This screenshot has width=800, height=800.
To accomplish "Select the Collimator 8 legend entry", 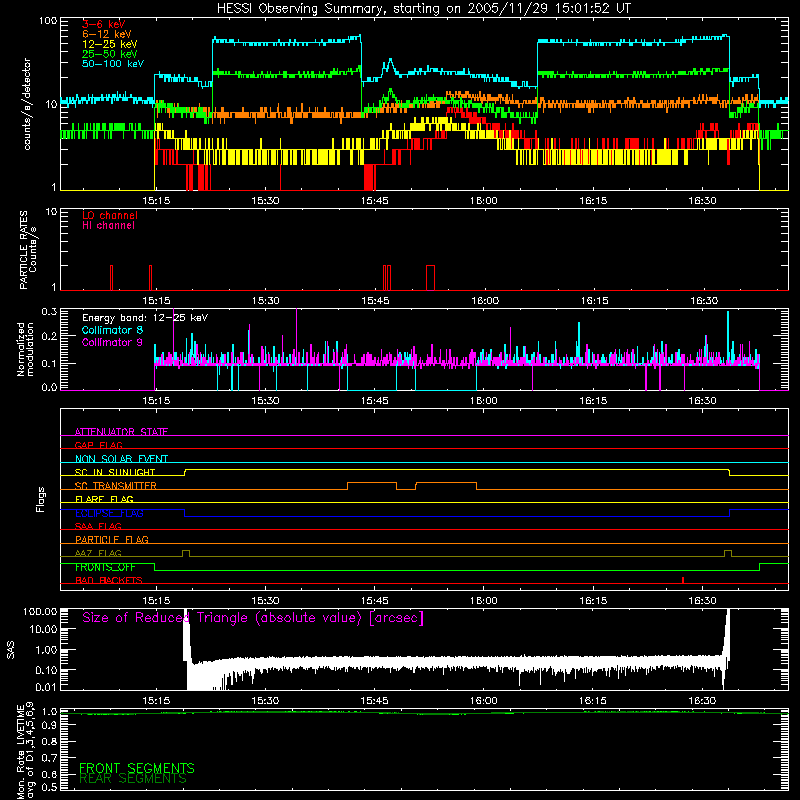I will tap(112, 330).
